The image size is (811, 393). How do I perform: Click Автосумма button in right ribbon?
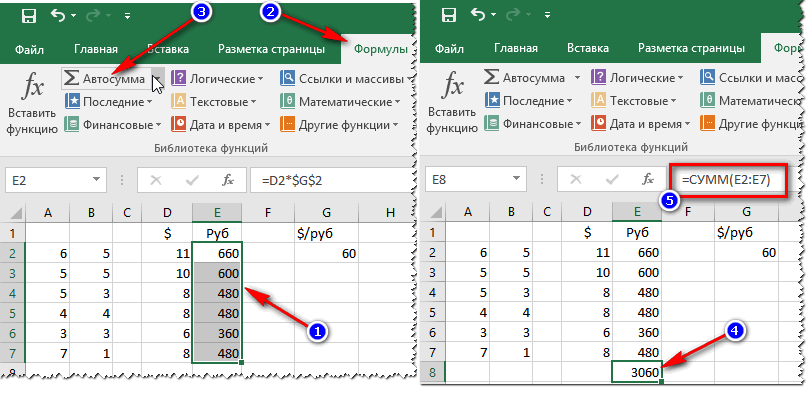[x=524, y=78]
